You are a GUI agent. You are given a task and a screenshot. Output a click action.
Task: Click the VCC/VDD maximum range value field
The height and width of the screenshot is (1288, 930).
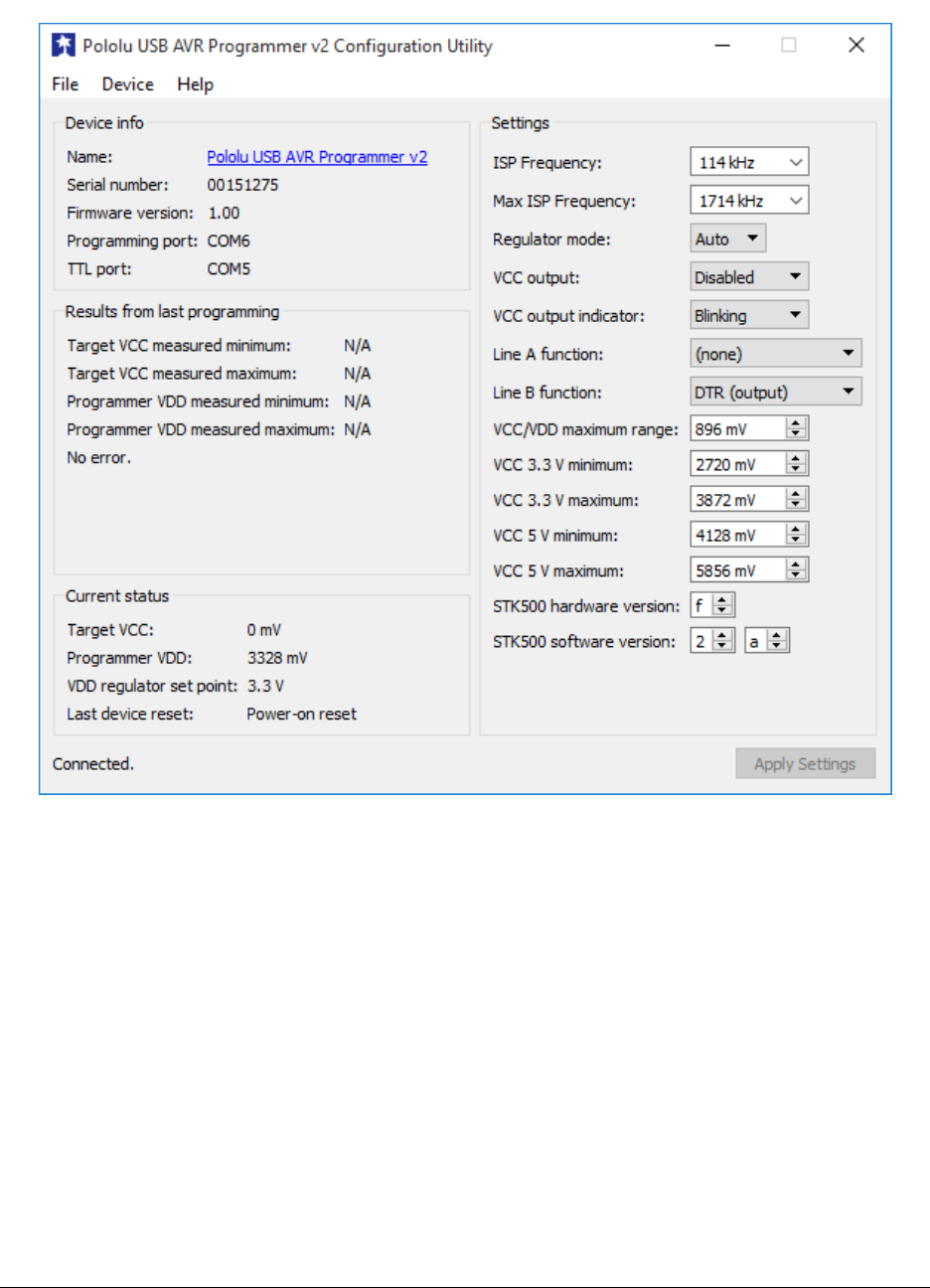pyautogui.click(x=738, y=429)
